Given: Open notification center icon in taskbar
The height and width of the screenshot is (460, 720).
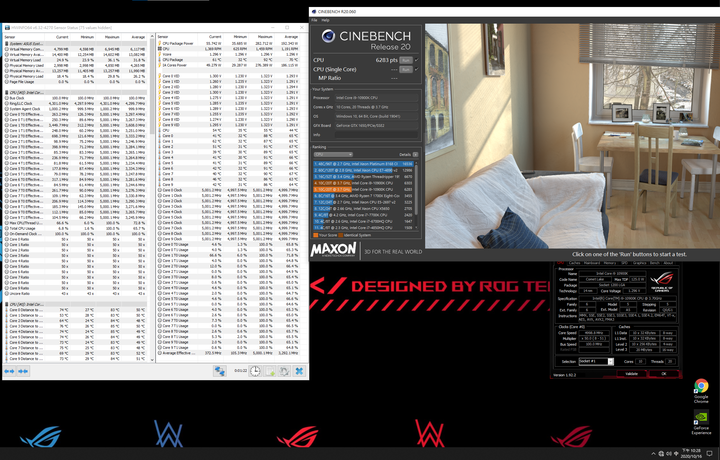Looking at the screenshot, I should pyautogui.click(x=709, y=454).
